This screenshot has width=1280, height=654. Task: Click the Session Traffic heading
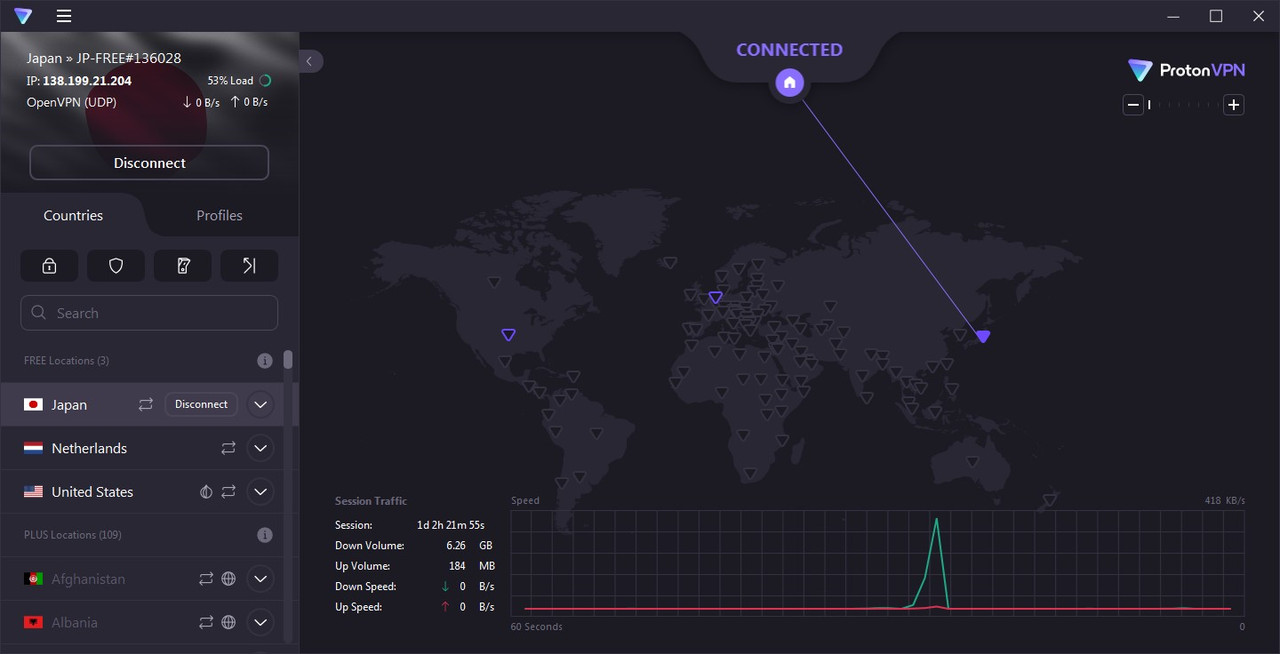371,501
